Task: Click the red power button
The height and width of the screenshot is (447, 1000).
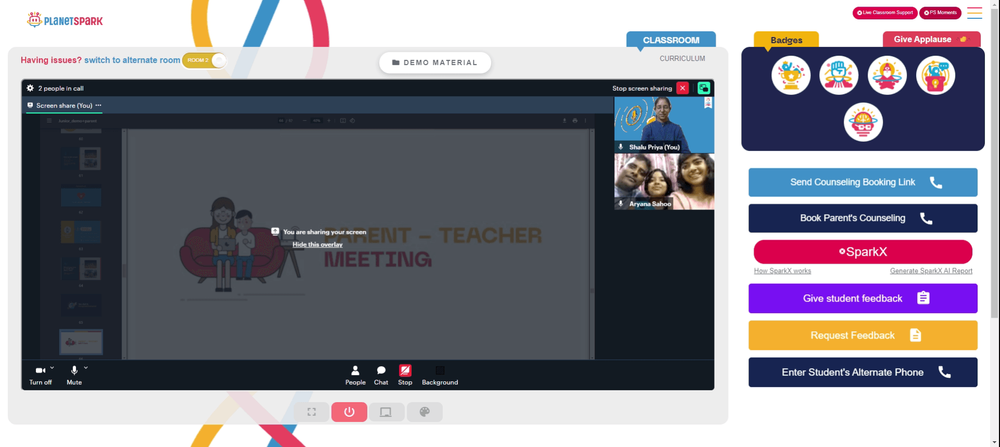Action: (x=349, y=412)
